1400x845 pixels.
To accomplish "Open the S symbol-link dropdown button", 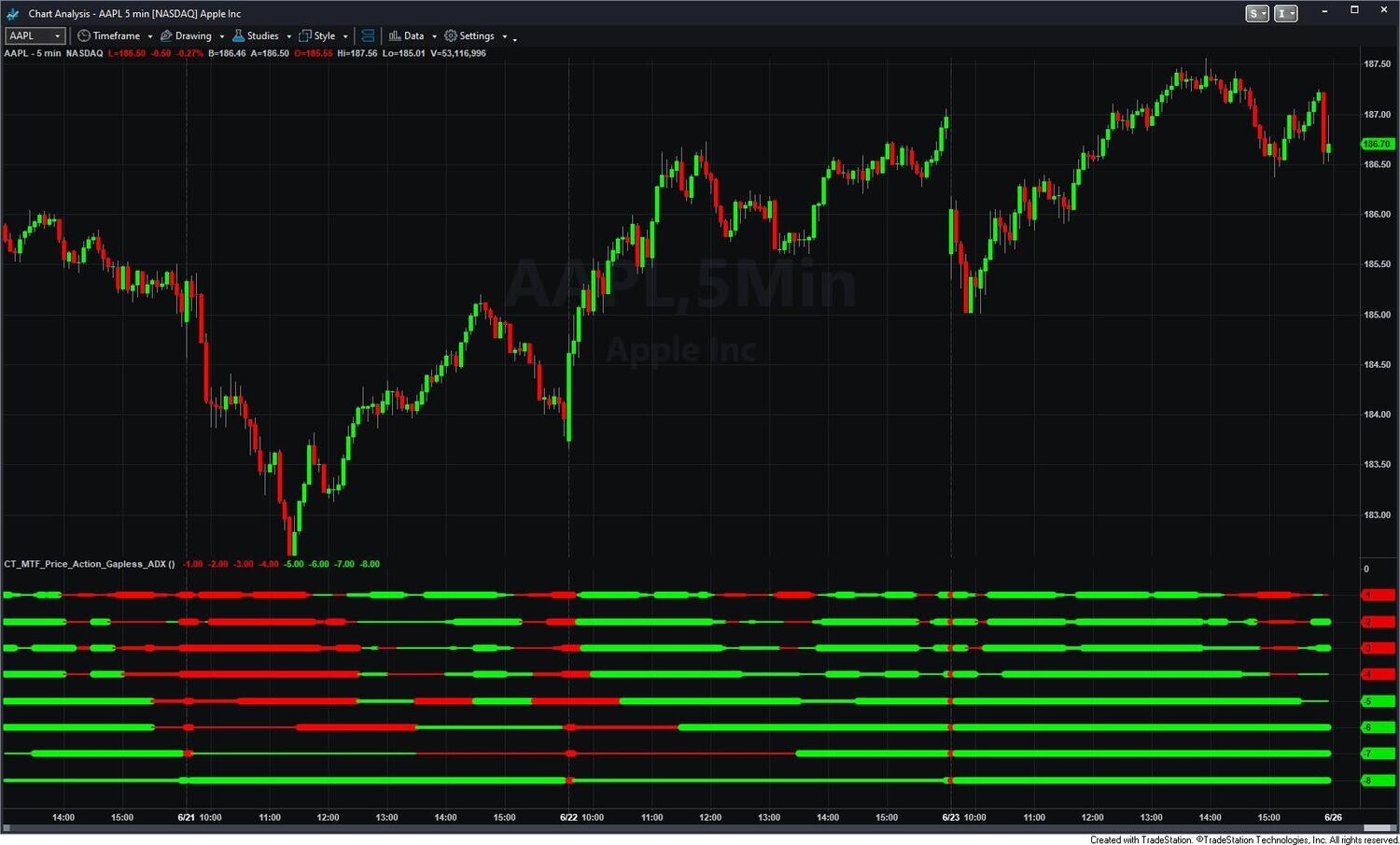I will point(1257,13).
